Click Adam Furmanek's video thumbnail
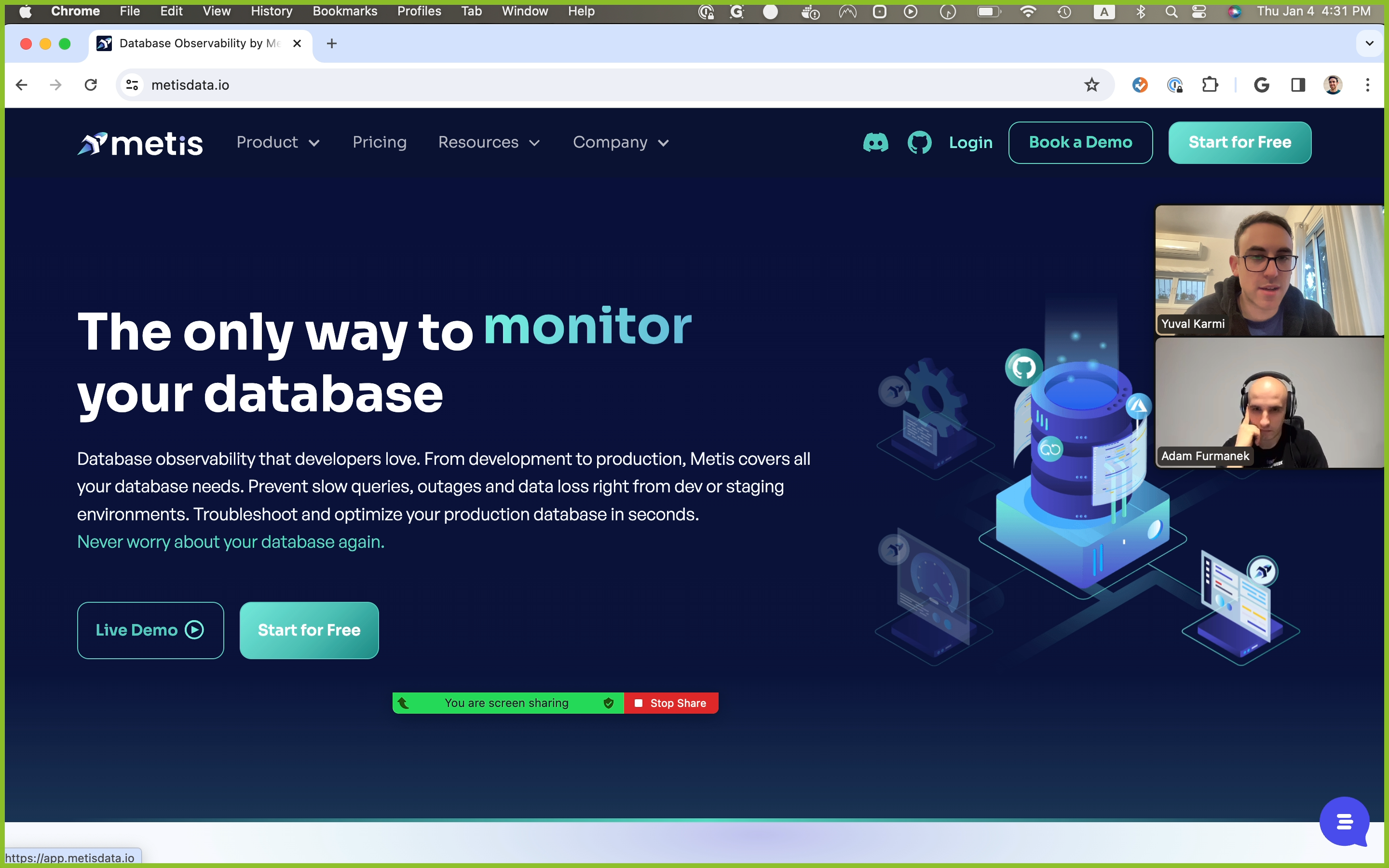Viewport: 1389px width, 868px height. click(x=1269, y=403)
